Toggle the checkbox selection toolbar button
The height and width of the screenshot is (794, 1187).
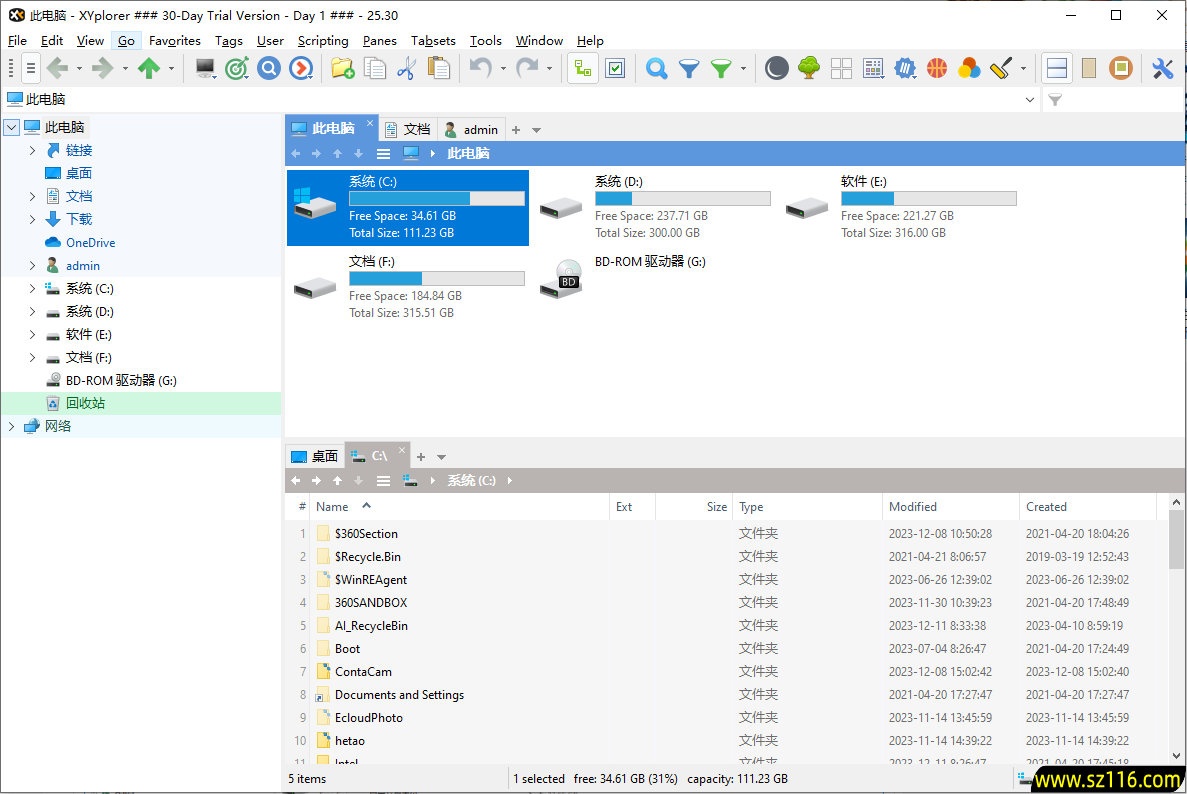(615, 68)
